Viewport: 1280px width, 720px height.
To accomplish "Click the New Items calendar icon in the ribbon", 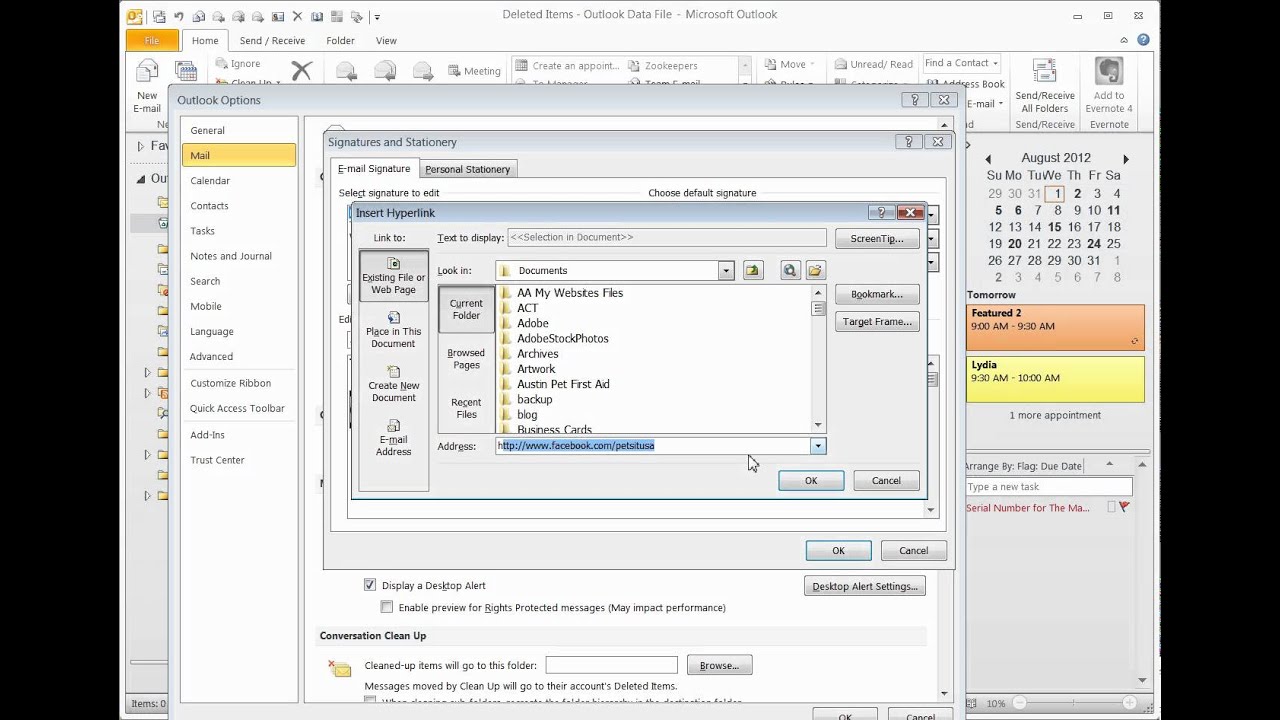I will (185, 72).
